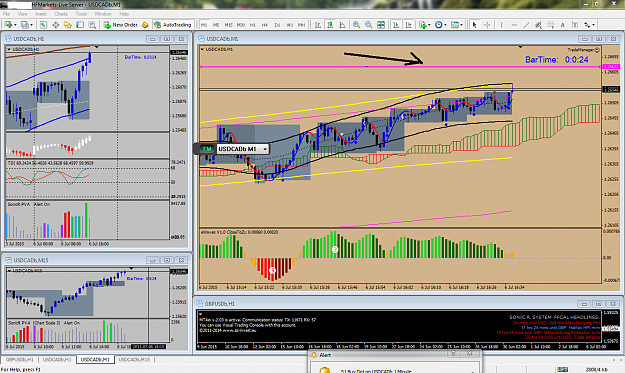The width and height of the screenshot is (625, 373).
Task: Select the Horizontal Line drawing tool
Action: click(514, 25)
